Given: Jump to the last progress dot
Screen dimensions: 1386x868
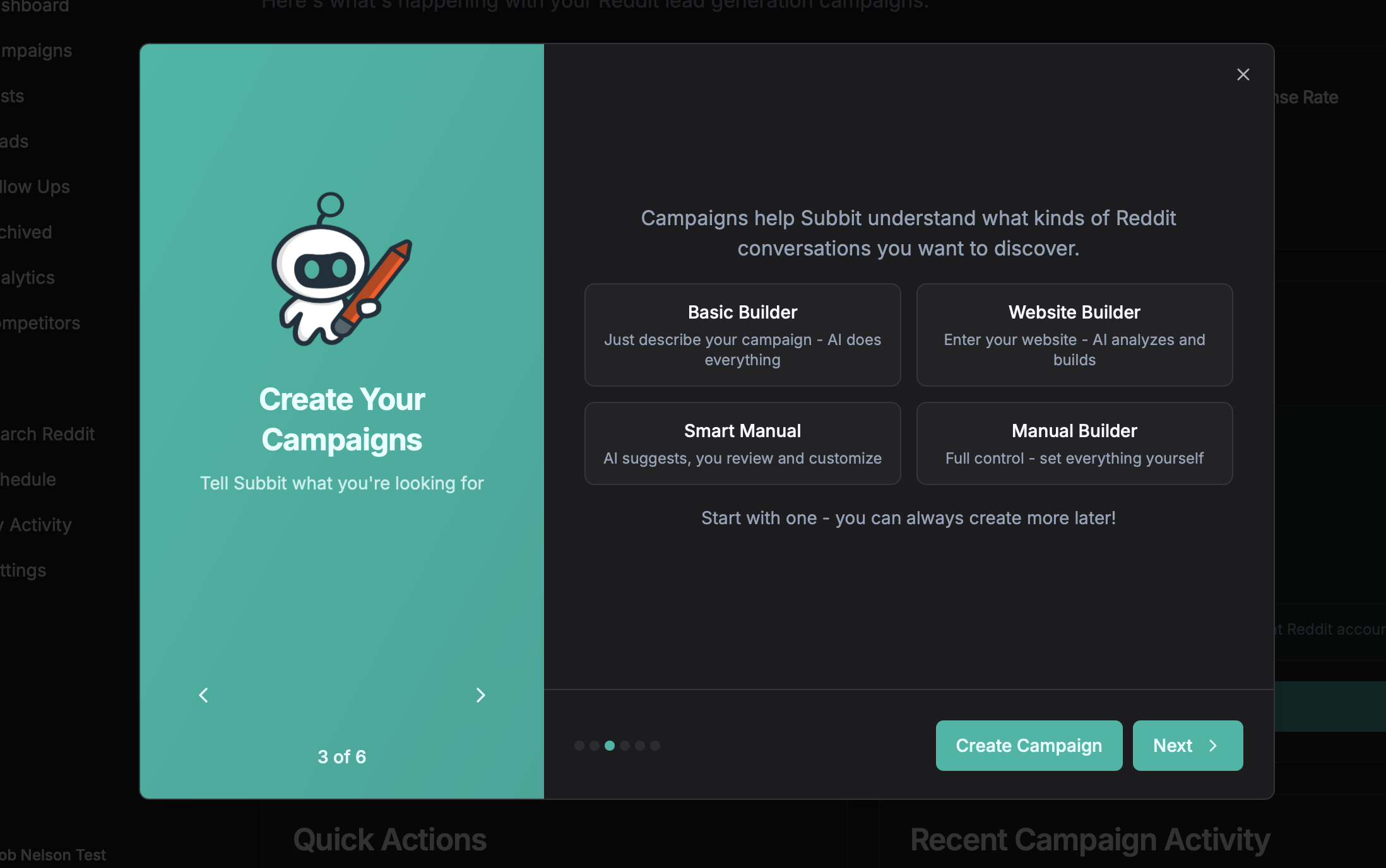Looking at the screenshot, I should click(x=655, y=746).
